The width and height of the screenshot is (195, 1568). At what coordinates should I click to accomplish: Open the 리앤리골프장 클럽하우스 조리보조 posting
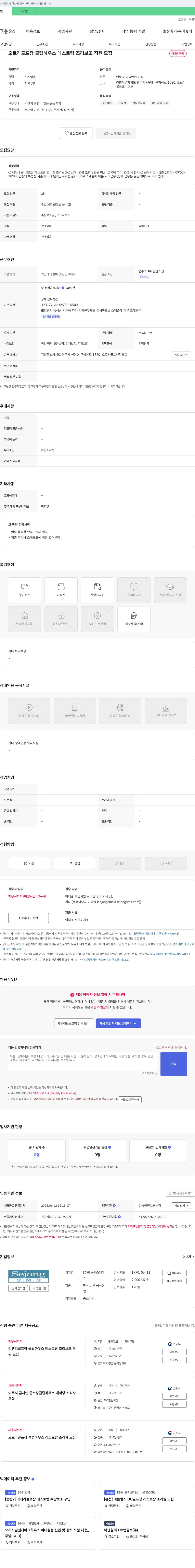(42, 1351)
